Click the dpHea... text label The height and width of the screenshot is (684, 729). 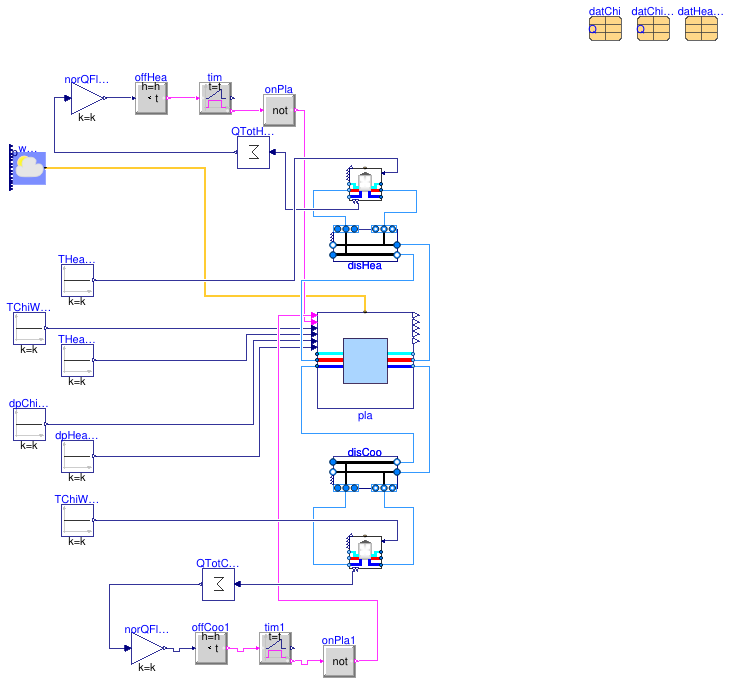[x=76, y=435]
